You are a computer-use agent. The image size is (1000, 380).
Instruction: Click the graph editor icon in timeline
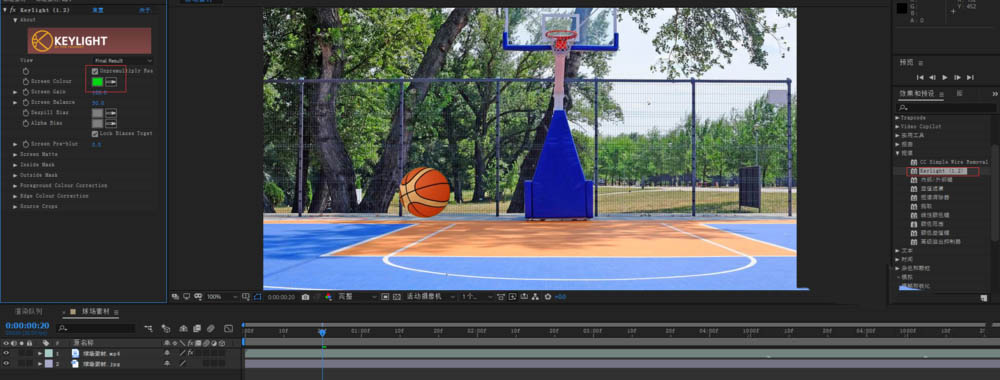coord(228,328)
